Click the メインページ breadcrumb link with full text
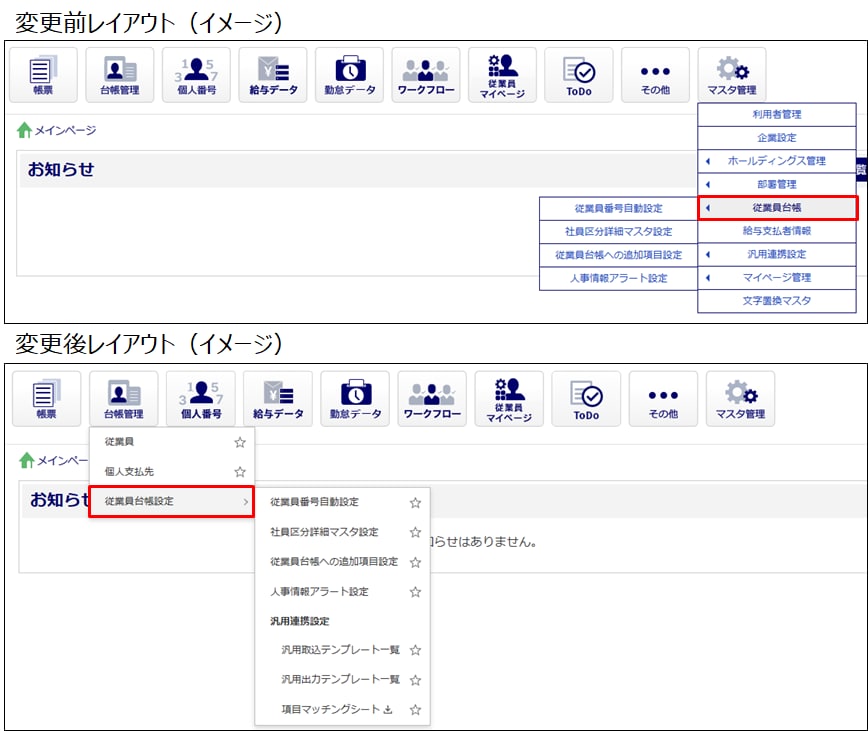The width and height of the screenshot is (868, 731). pos(65,131)
